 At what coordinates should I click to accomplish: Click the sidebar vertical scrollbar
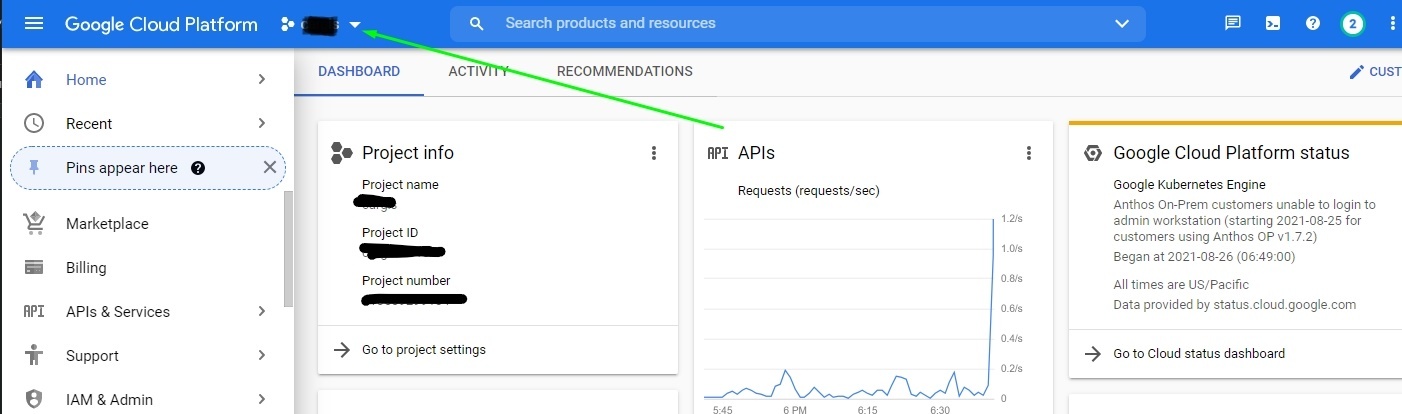[289, 248]
